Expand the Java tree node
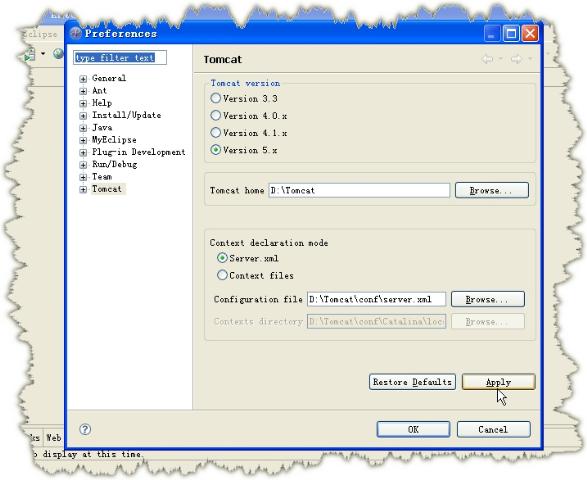 pyautogui.click(x=83, y=128)
